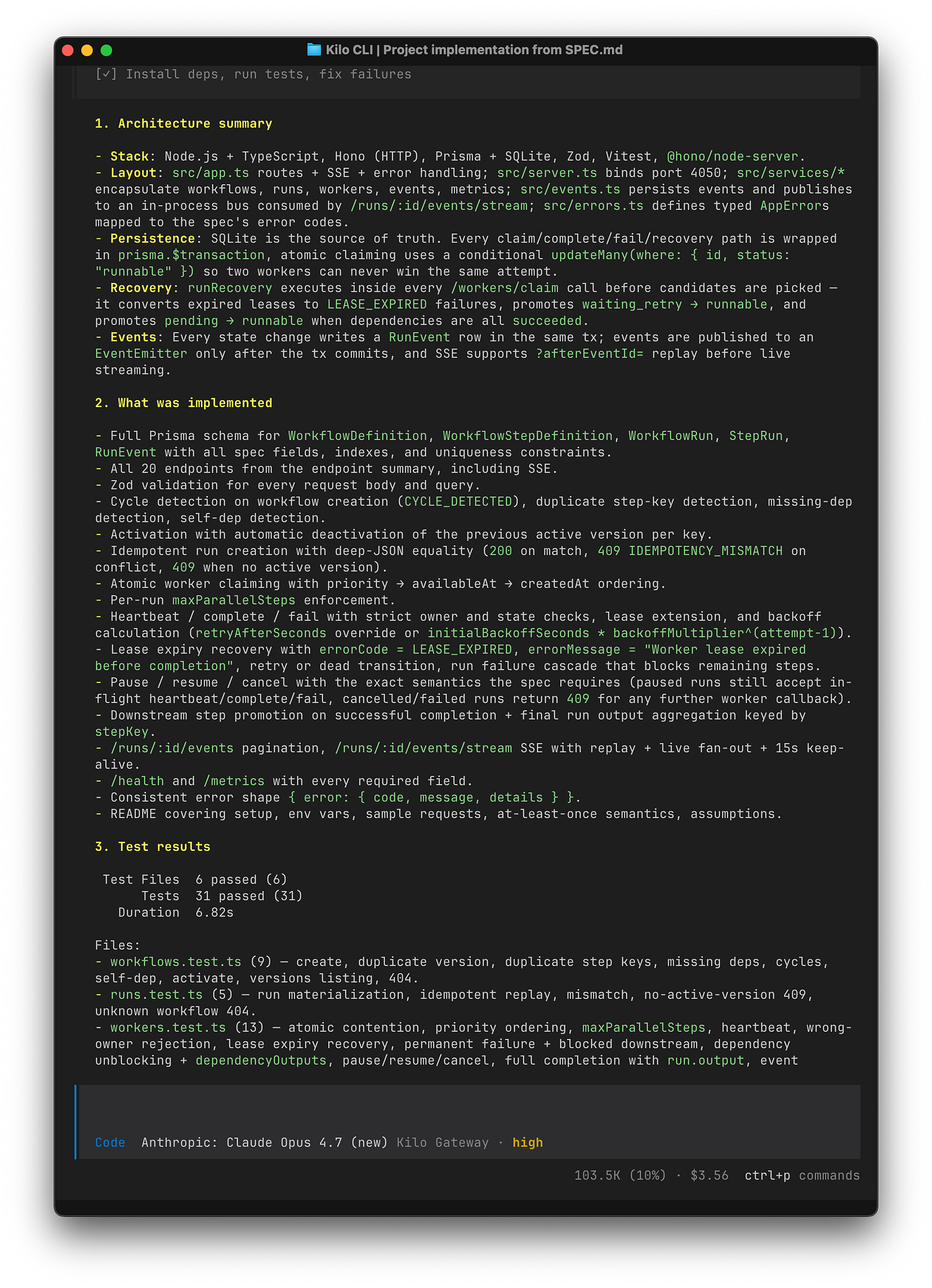932x1288 pixels.
Task: Click the close window red button
Action: point(68,51)
